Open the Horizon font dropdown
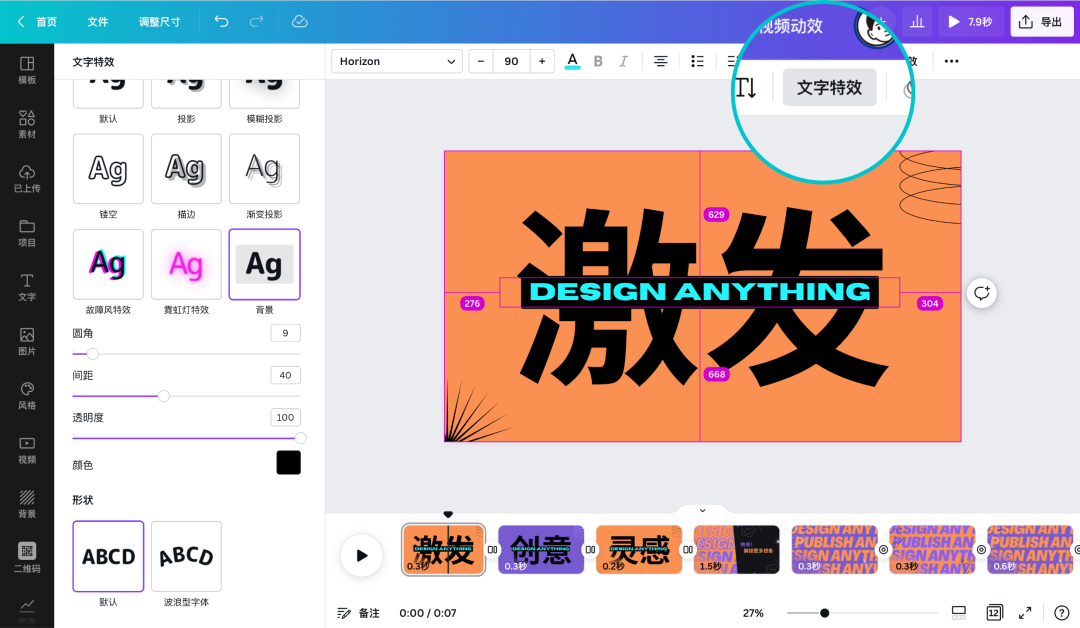1080x628 pixels. (x=397, y=61)
